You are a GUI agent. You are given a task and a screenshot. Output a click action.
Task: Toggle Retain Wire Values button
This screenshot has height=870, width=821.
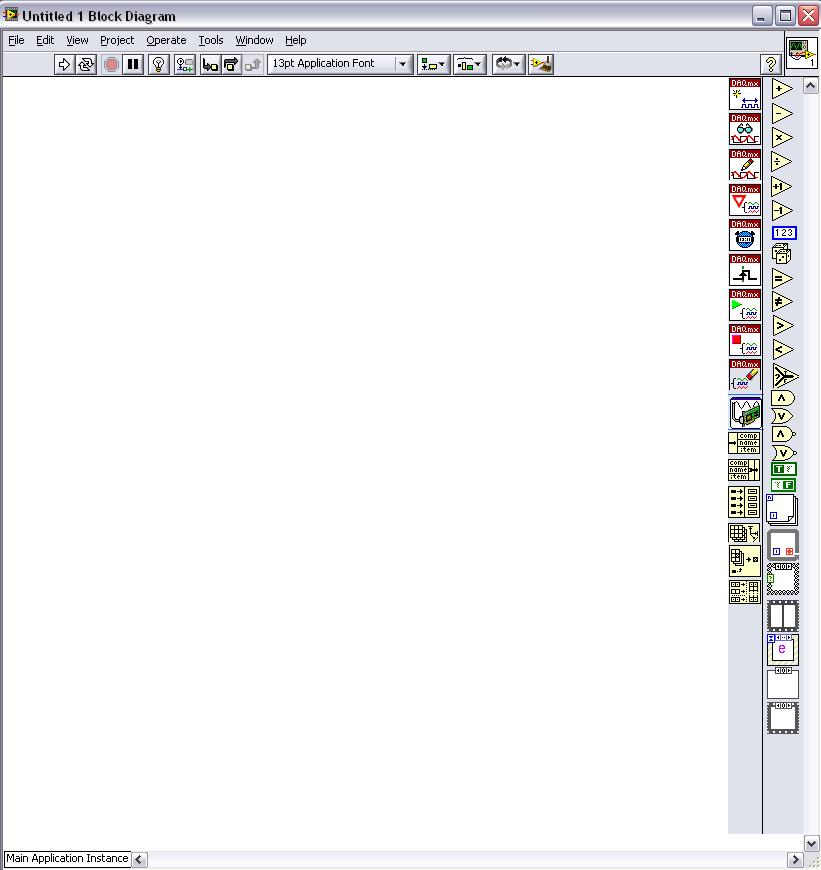click(185, 64)
